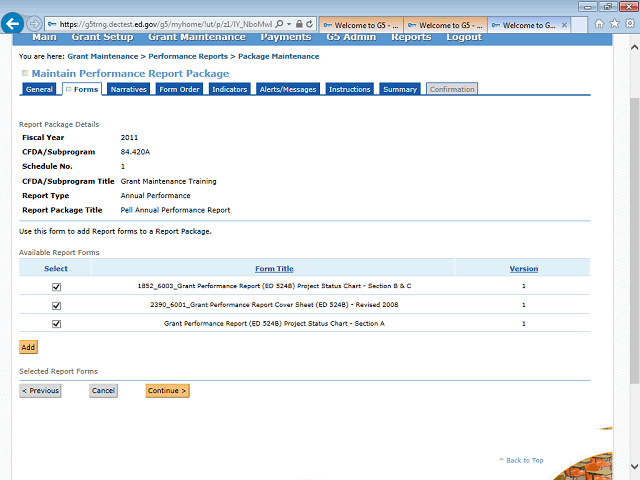Switch to the Indicators tab
The image size is (640, 480).
pos(229,89)
